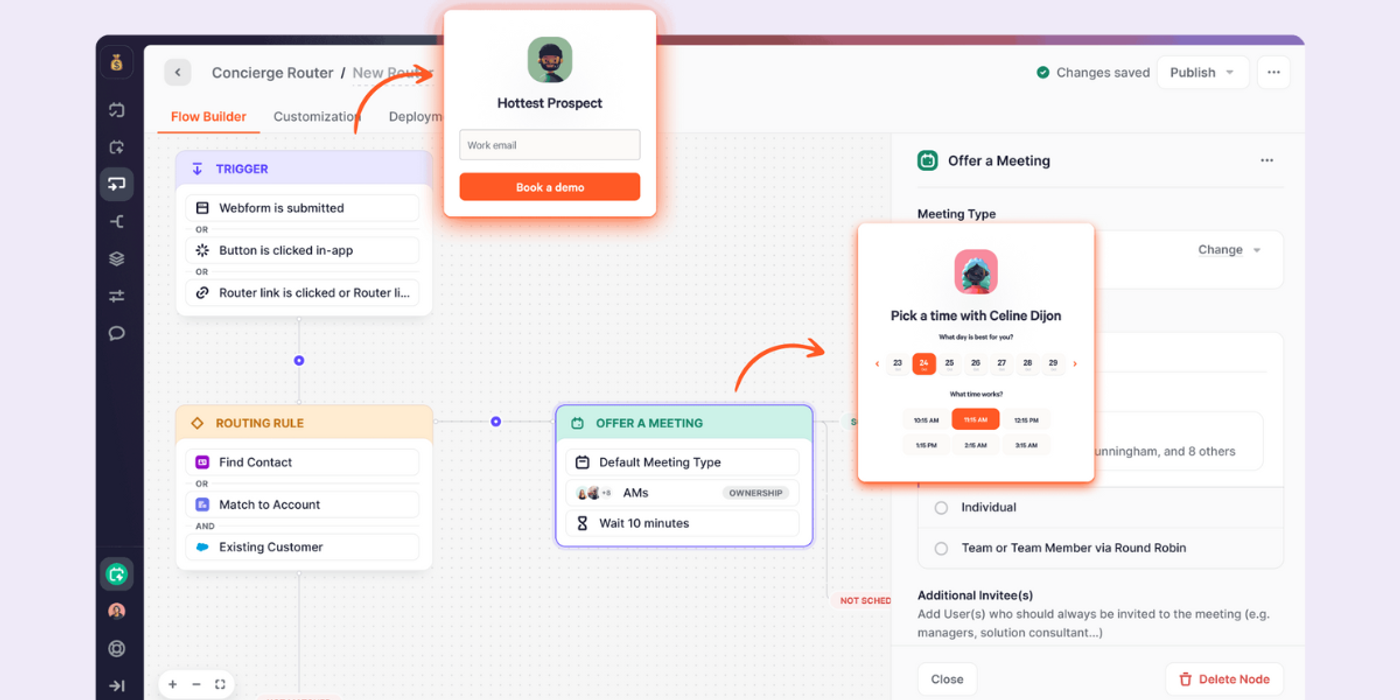The height and width of the screenshot is (700, 1400).
Task: Click the fit-to-screen canvas control
Action: pos(220,684)
